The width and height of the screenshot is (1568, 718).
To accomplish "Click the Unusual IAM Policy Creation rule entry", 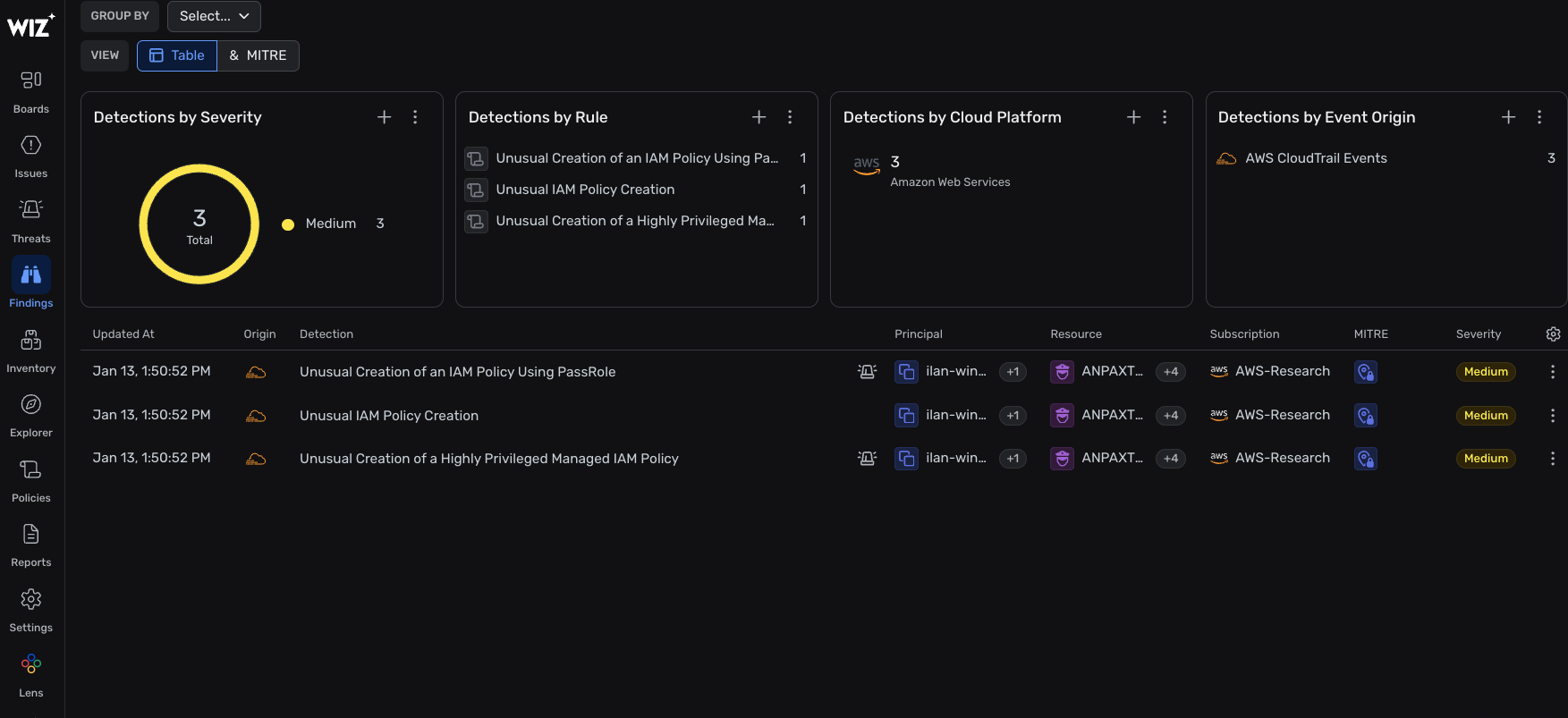I will [x=585, y=190].
